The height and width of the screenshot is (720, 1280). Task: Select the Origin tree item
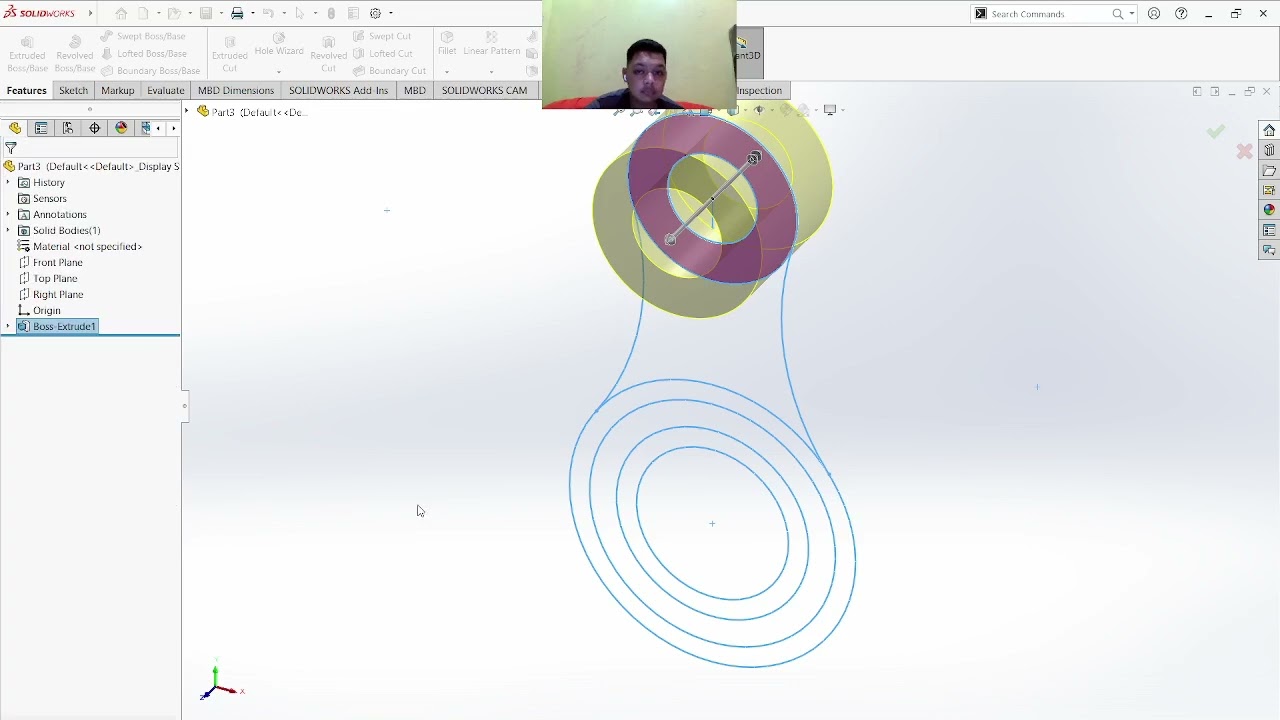[x=39, y=310]
